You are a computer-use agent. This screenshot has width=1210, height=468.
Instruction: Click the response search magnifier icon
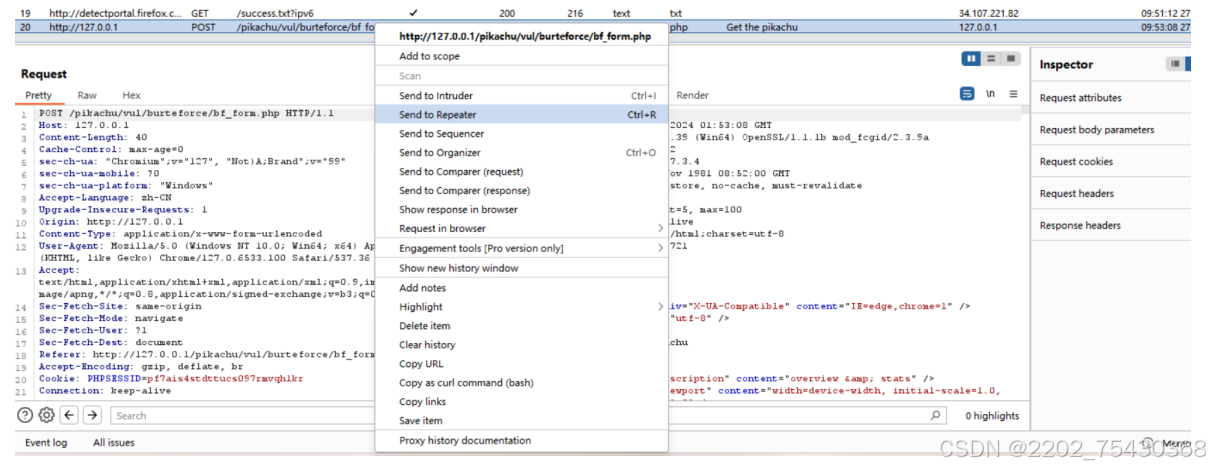point(936,415)
